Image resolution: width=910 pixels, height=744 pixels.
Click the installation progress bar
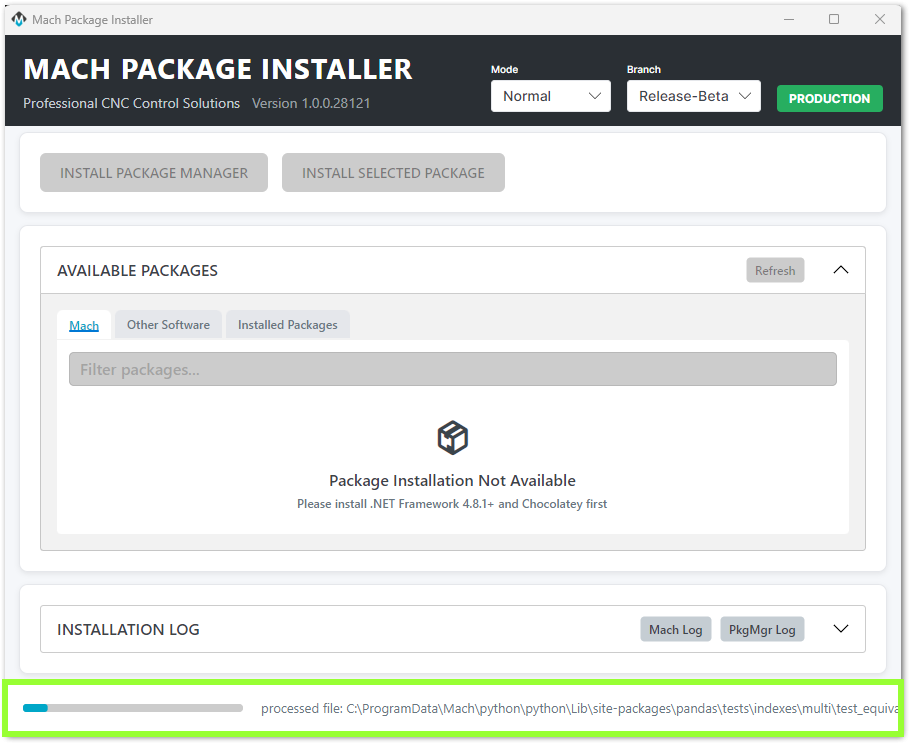tap(133, 708)
